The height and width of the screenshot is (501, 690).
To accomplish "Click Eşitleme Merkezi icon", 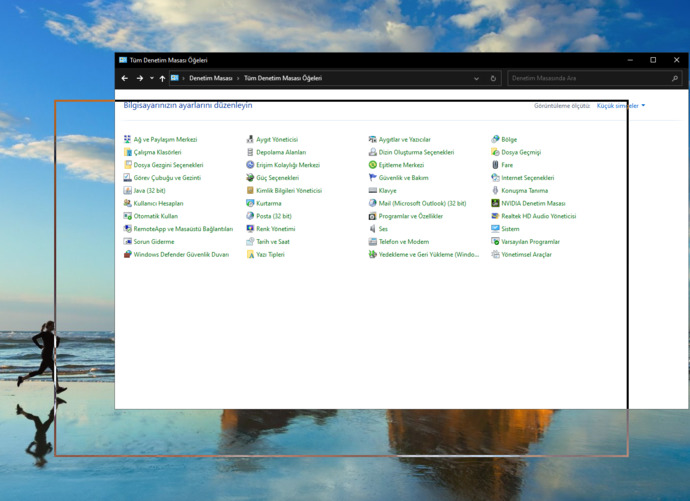I will point(372,165).
